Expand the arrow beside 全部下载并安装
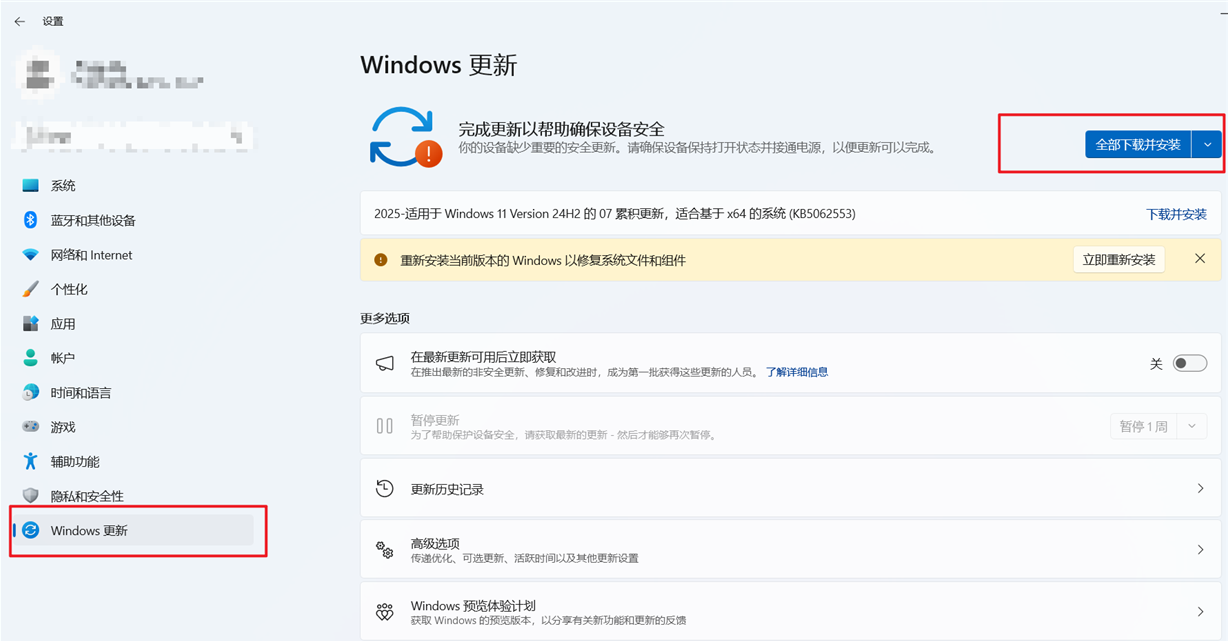Screen dimensions: 1232x641 pos(1207,144)
